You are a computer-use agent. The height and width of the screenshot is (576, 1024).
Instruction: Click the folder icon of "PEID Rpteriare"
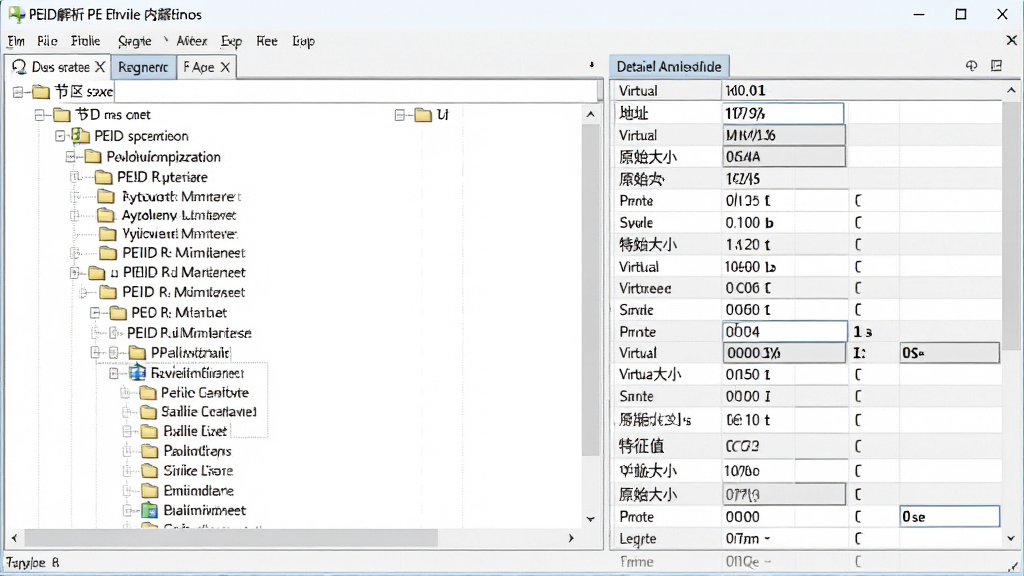pyautogui.click(x=103, y=177)
